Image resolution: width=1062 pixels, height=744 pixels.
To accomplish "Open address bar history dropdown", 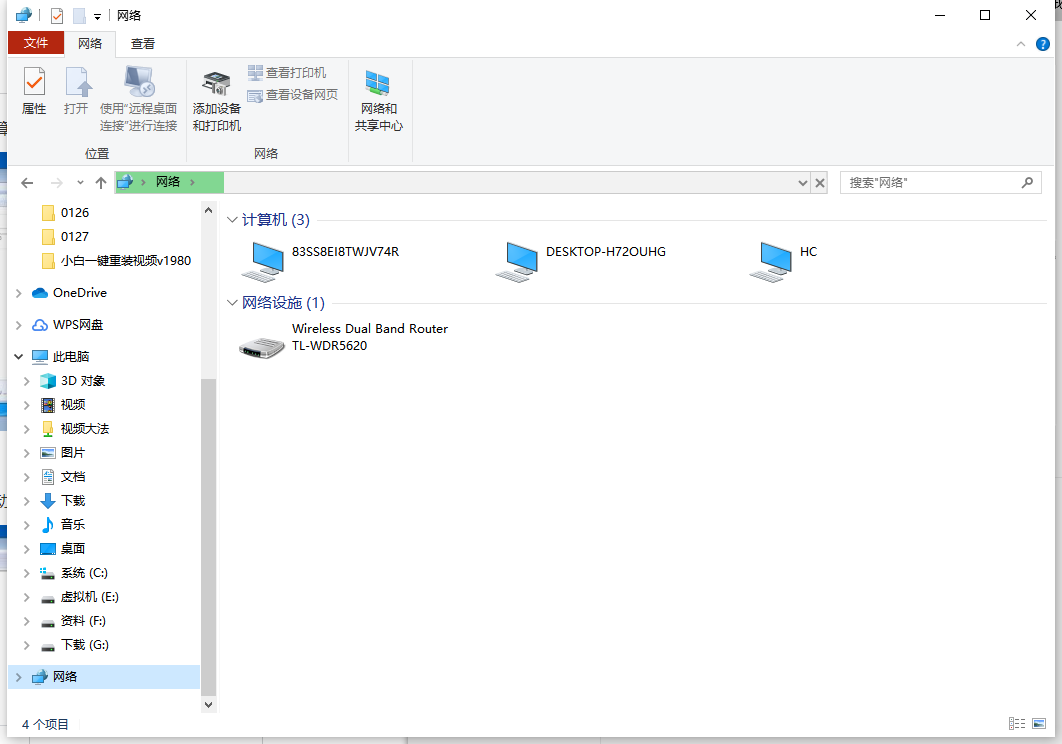I will point(803,183).
